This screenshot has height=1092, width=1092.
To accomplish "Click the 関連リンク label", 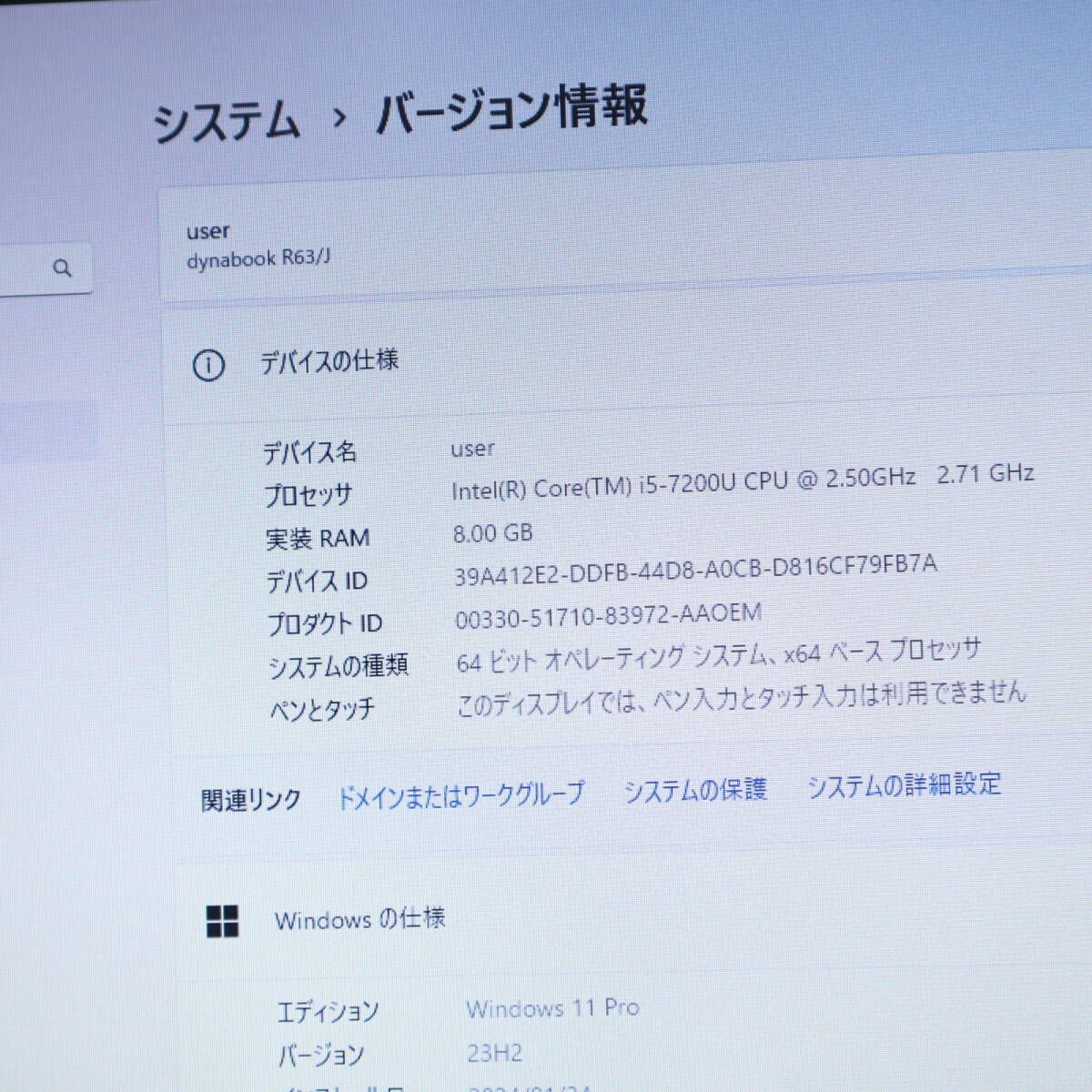I will click(250, 800).
